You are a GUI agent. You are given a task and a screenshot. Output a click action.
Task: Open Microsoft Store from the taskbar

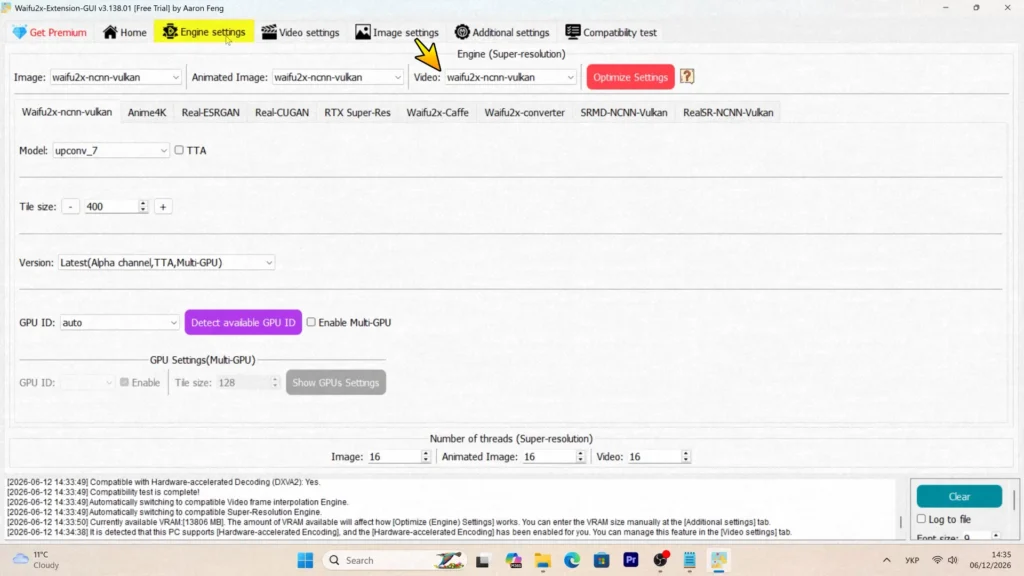coord(601,560)
